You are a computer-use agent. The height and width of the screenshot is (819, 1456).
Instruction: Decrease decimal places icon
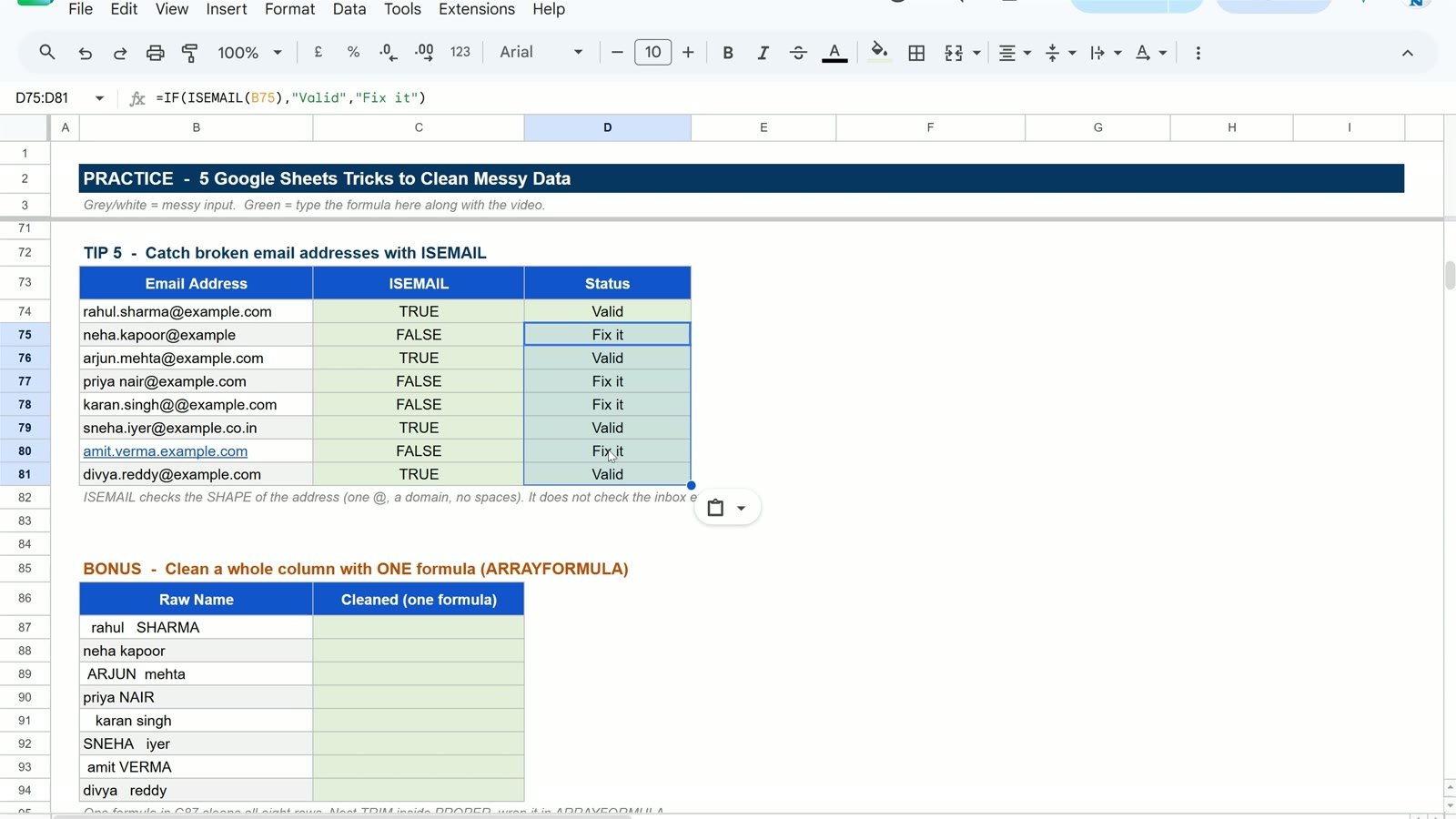(x=389, y=53)
